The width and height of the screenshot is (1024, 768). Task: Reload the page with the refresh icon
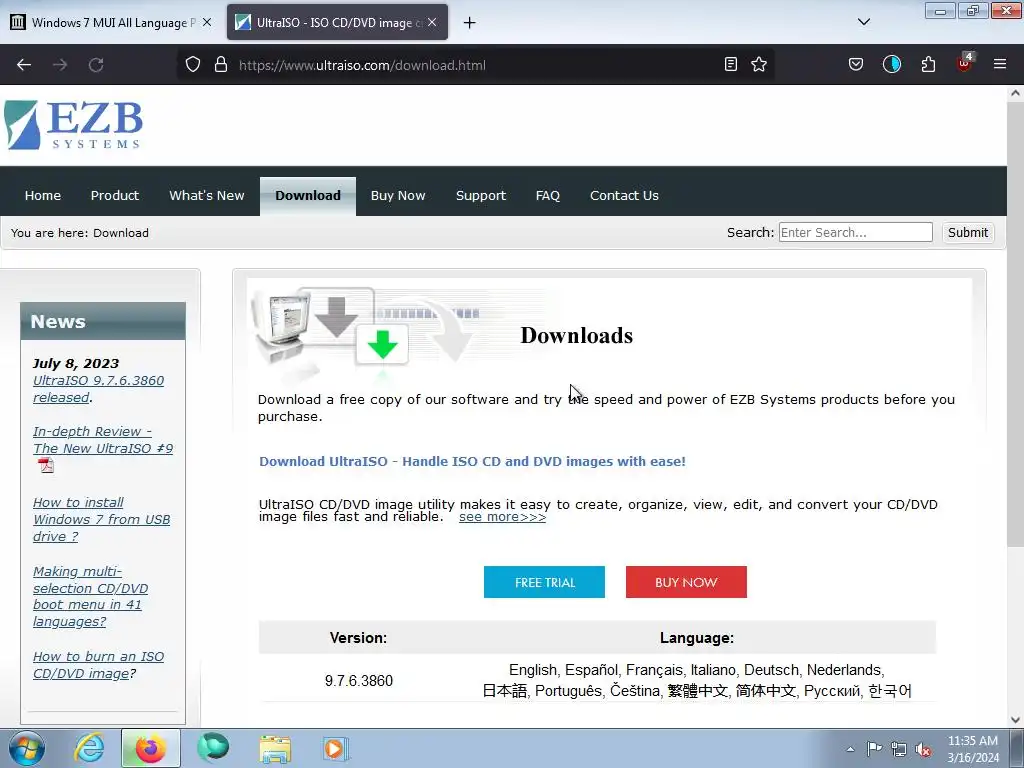[x=96, y=65]
